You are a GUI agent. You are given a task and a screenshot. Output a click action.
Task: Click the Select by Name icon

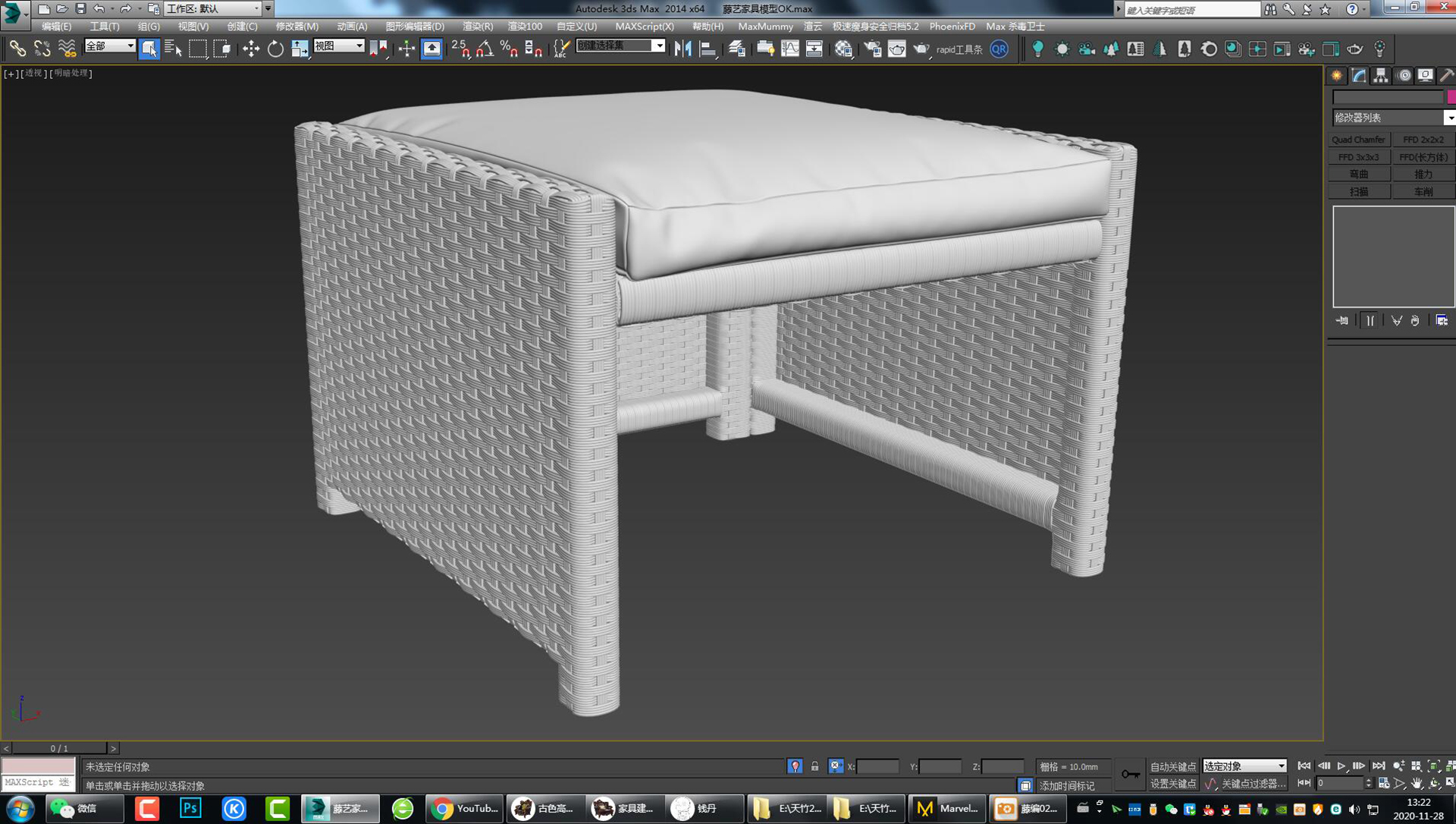pos(173,49)
